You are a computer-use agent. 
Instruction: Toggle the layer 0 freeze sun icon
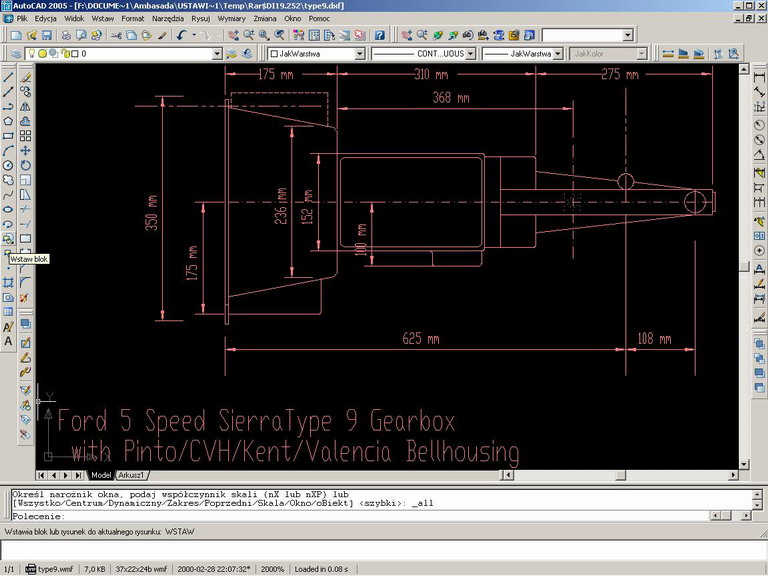[43, 53]
